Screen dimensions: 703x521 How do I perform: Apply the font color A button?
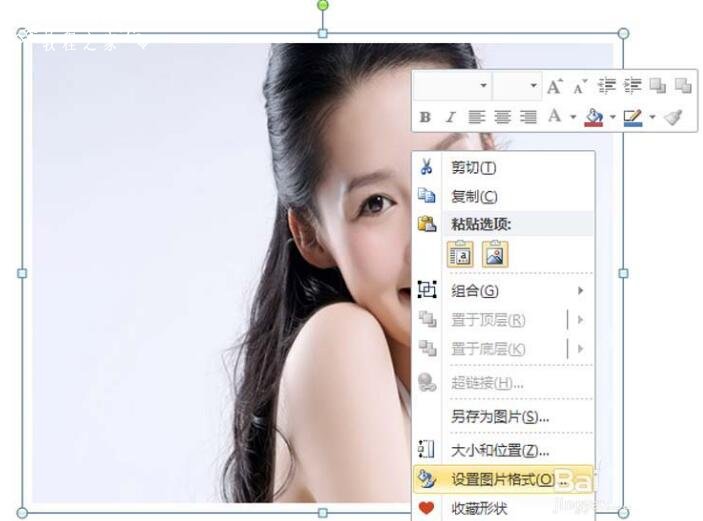[555, 116]
